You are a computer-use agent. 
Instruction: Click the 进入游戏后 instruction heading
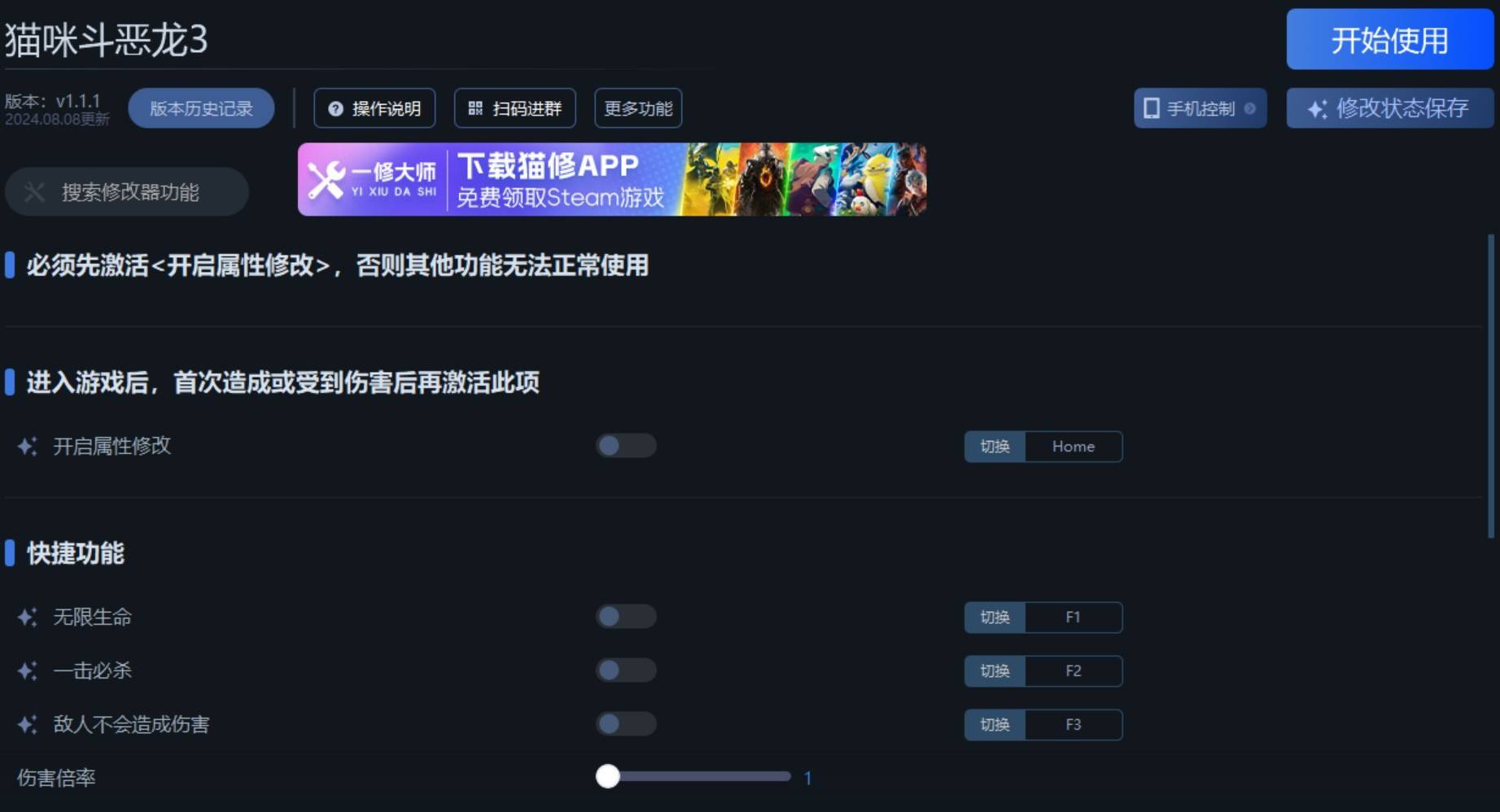282,382
